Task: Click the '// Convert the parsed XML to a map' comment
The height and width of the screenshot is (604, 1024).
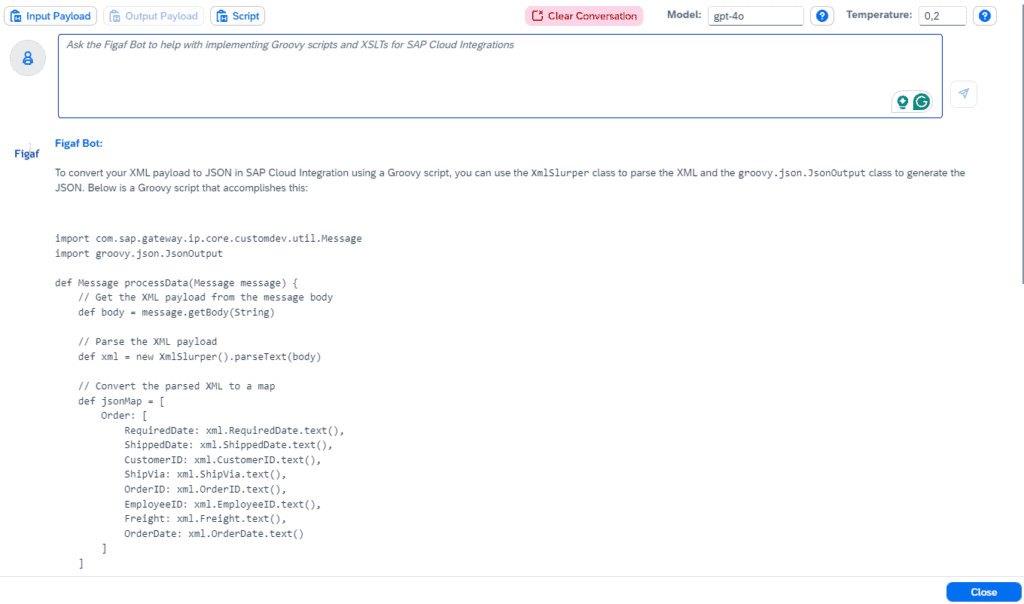Action: click(x=176, y=386)
